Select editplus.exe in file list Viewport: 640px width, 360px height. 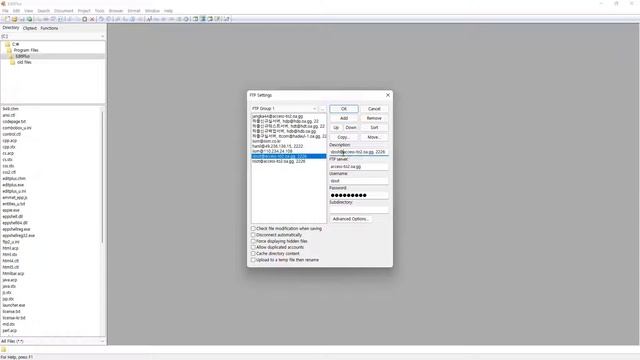coord(13,185)
